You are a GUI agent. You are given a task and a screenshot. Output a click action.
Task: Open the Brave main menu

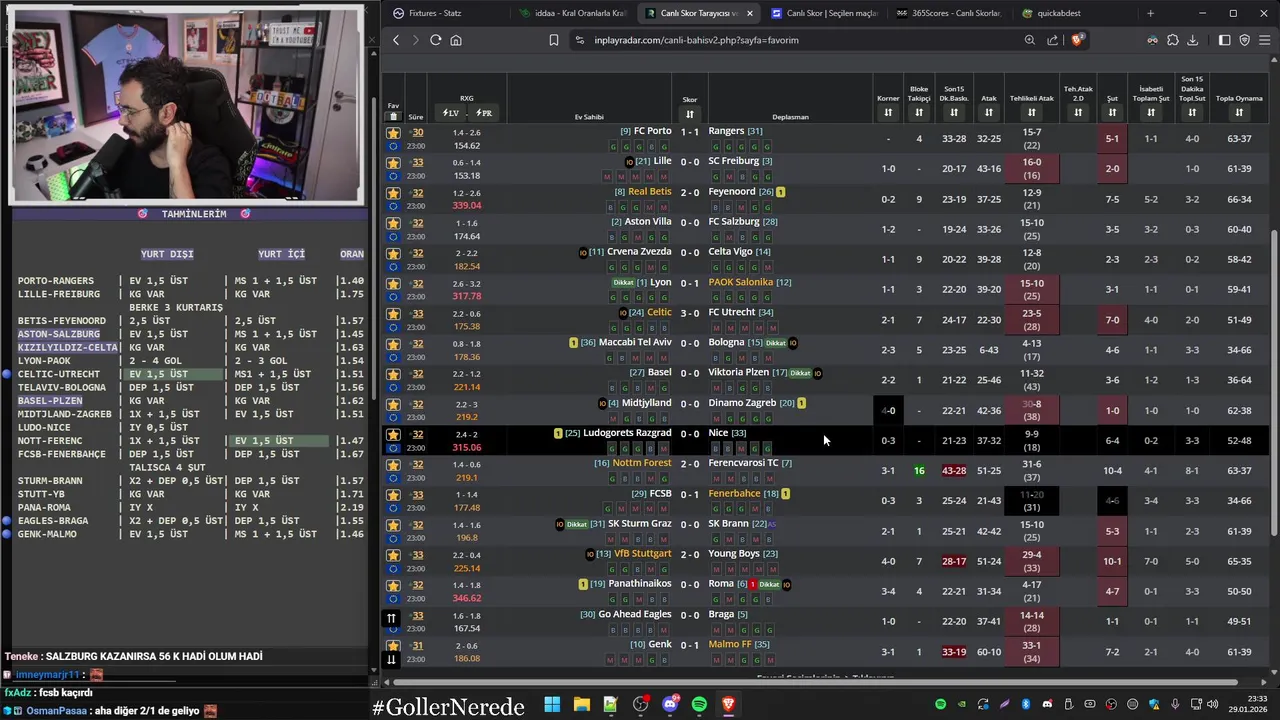[x=1264, y=40]
